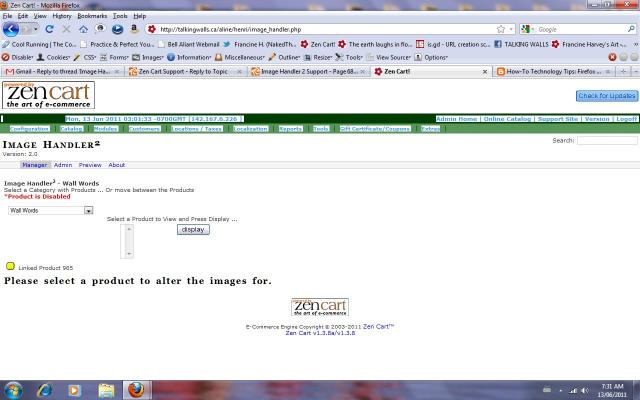Viewport: 640px width, 400px height.
Task: Open Localization admin menu
Action: pos(251,129)
